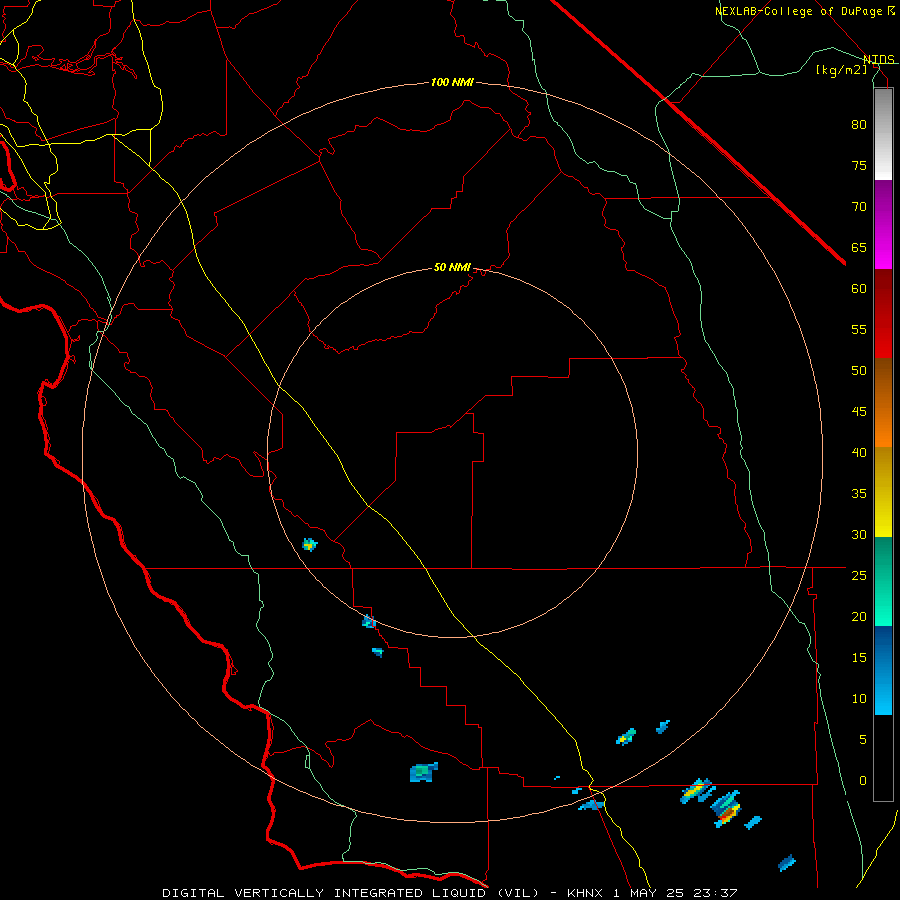The width and height of the screenshot is (900, 900).
Task: Click the 35 value on the color scale
Action: (x=859, y=494)
